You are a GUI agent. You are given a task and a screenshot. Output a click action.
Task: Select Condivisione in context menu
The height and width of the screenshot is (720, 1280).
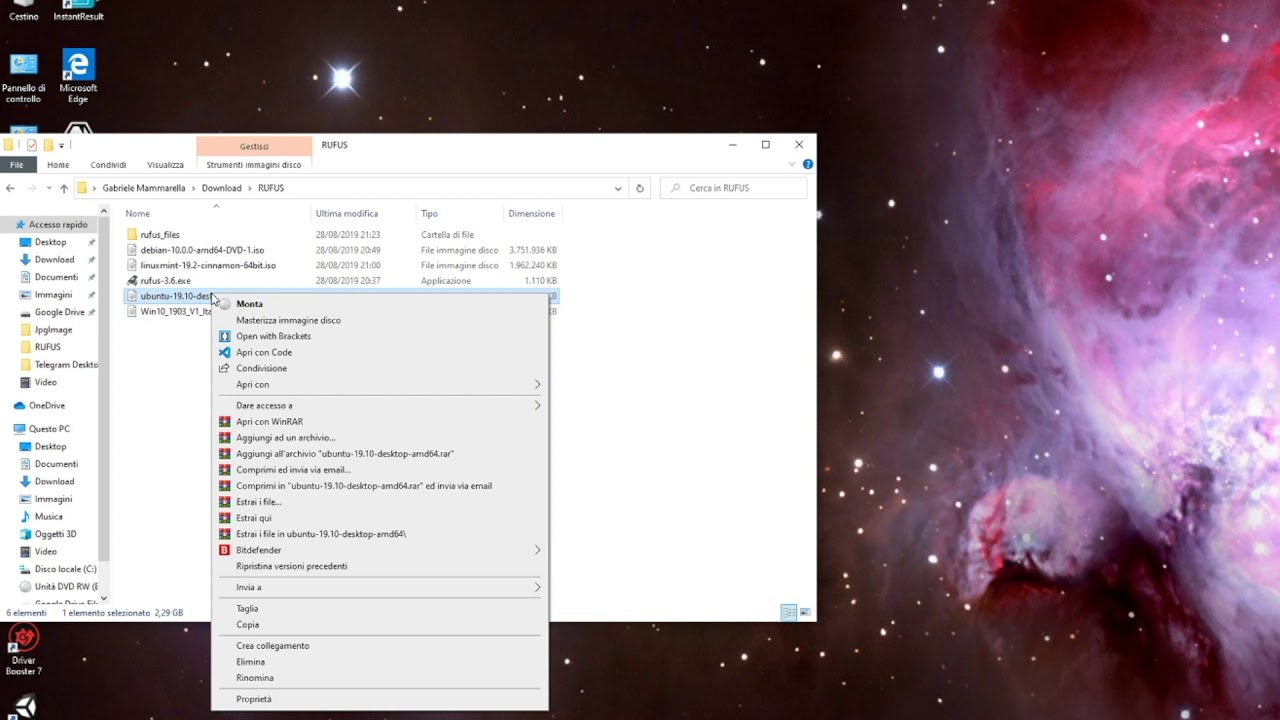tap(261, 368)
